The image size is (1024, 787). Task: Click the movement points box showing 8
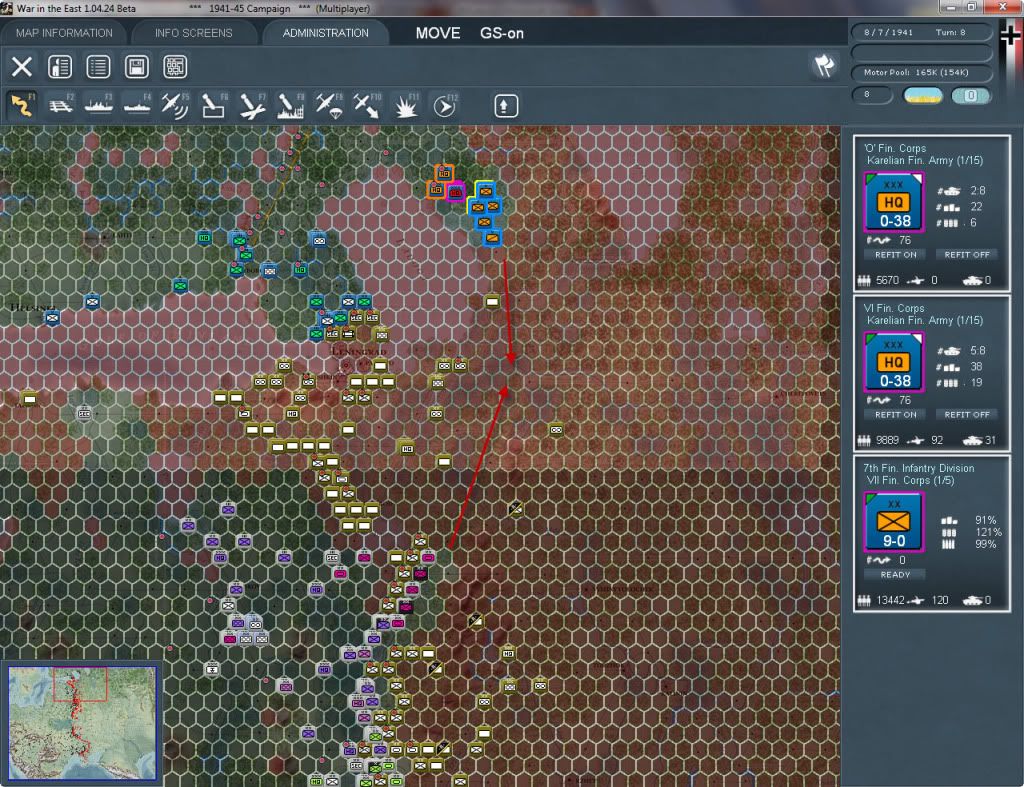(872, 95)
